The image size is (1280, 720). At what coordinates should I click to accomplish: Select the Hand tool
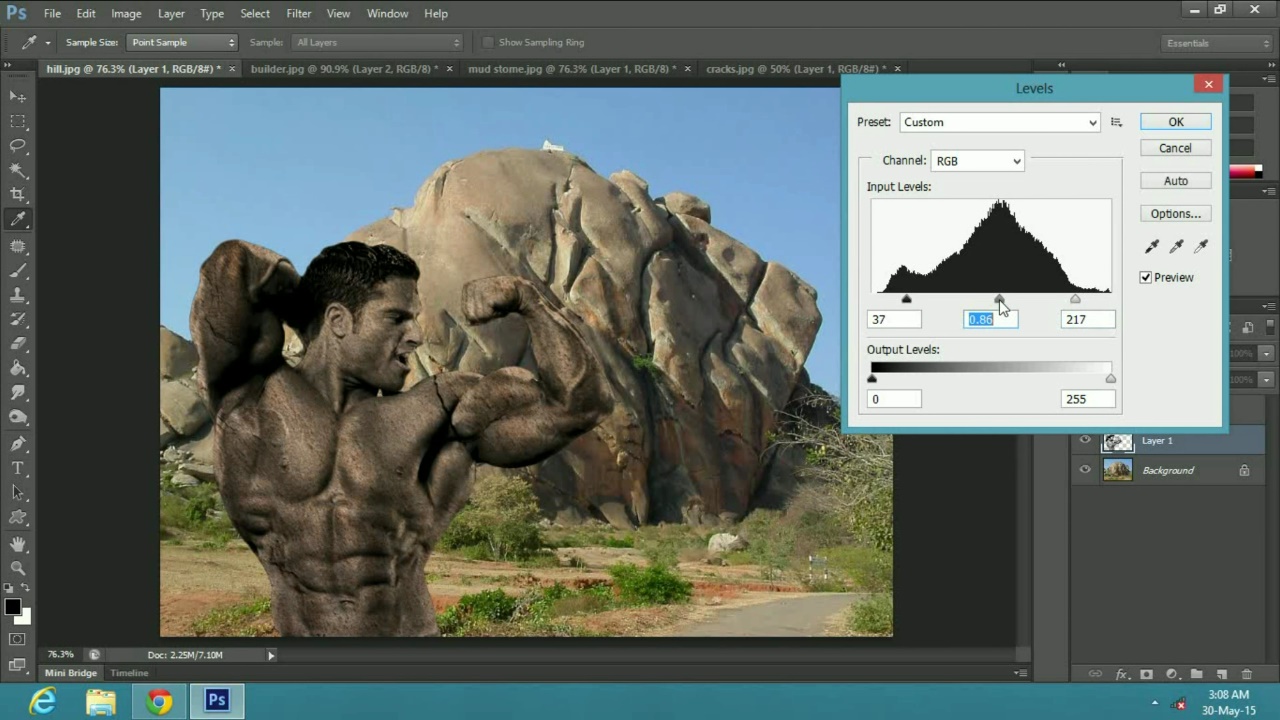pos(18,544)
